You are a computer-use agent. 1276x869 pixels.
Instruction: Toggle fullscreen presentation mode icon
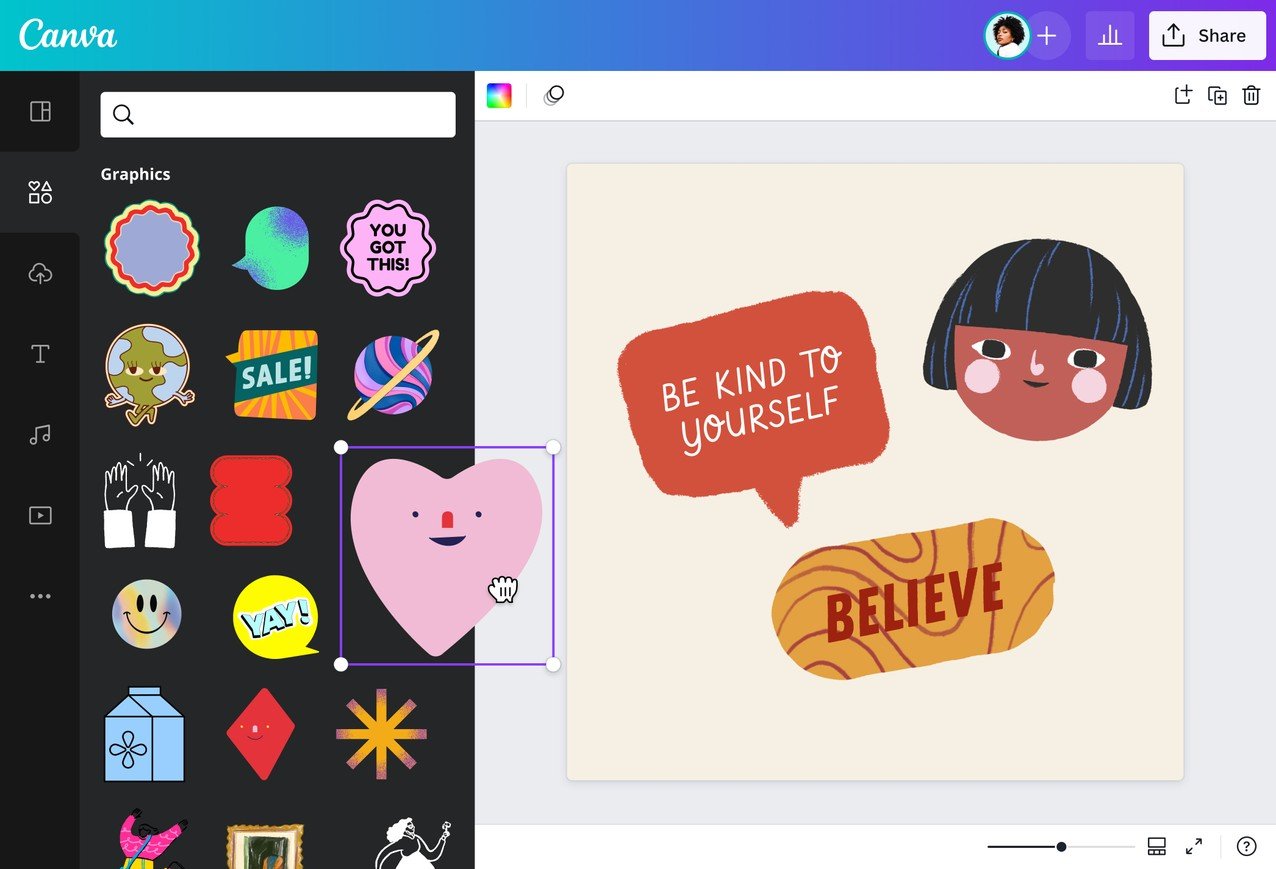pos(1194,847)
